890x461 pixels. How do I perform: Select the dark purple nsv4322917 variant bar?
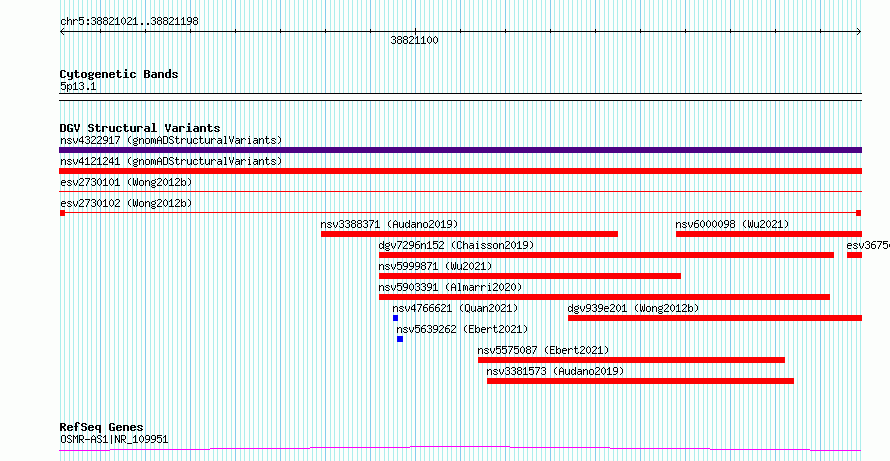pos(460,150)
